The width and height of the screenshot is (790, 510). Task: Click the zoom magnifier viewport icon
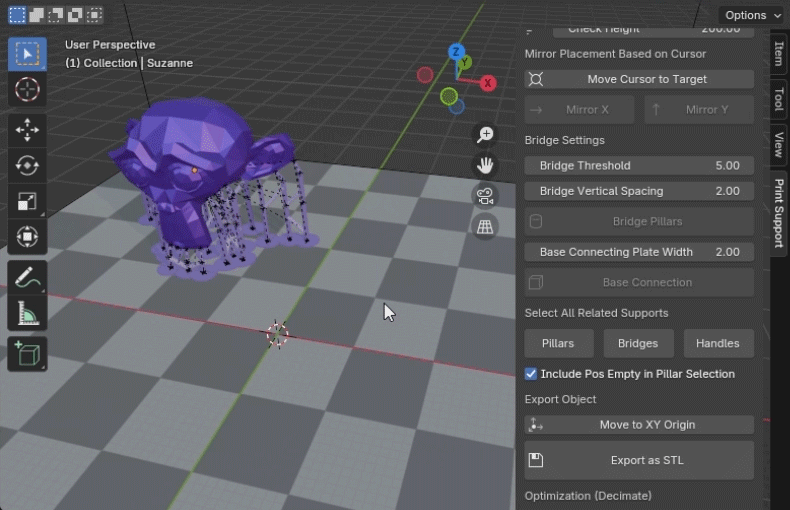point(485,135)
